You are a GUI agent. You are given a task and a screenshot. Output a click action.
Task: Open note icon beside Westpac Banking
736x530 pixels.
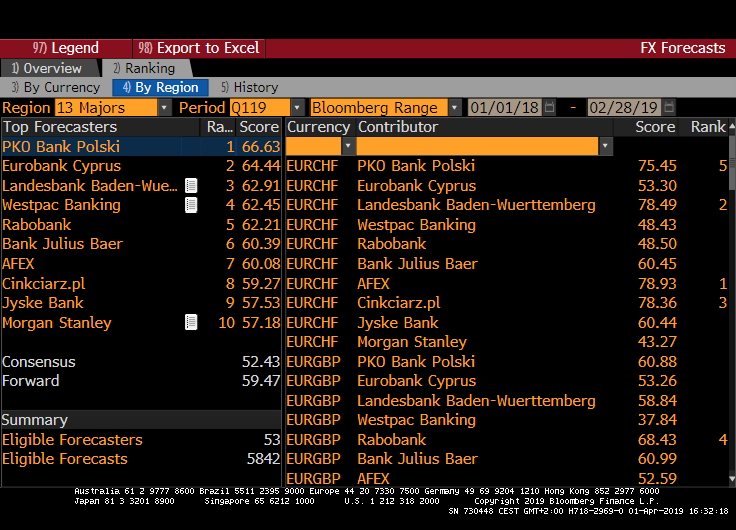191,205
